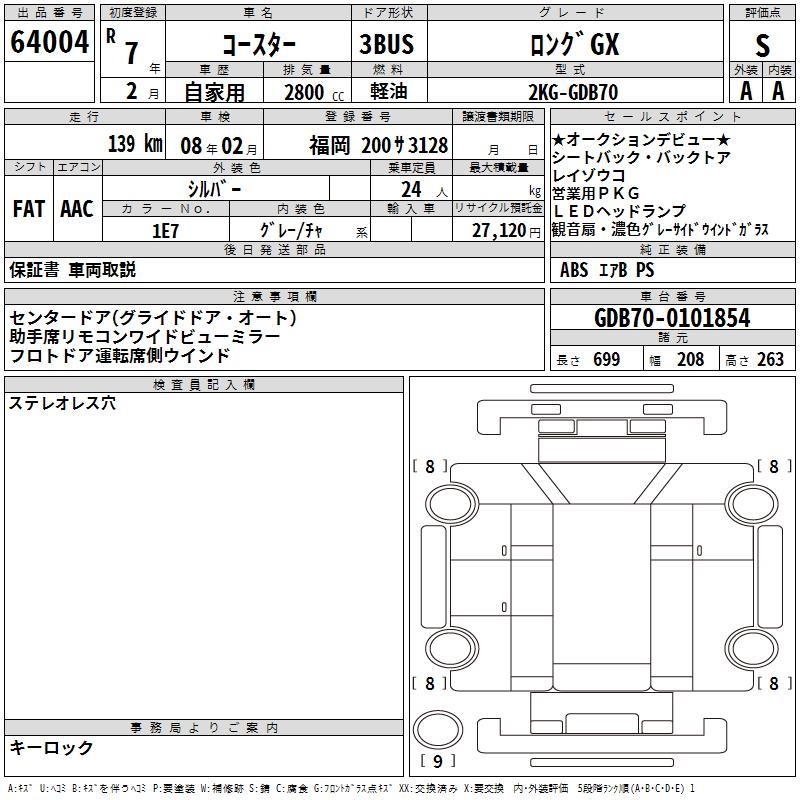Select the 営業用PKG sales point
The image size is (800, 800).
[596, 193]
